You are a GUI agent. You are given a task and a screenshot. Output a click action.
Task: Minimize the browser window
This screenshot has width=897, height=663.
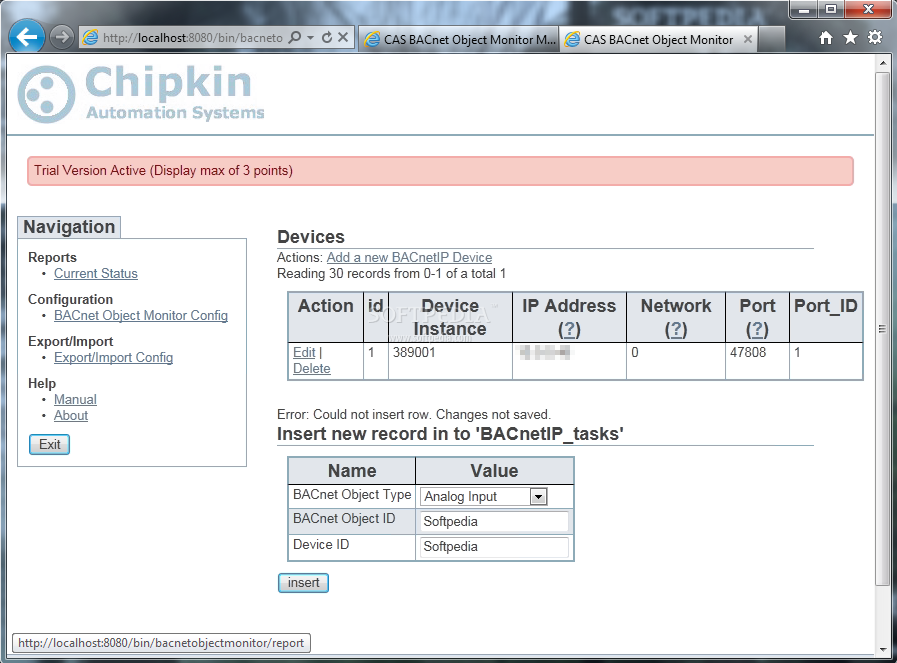pyautogui.click(x=805, y=9)
